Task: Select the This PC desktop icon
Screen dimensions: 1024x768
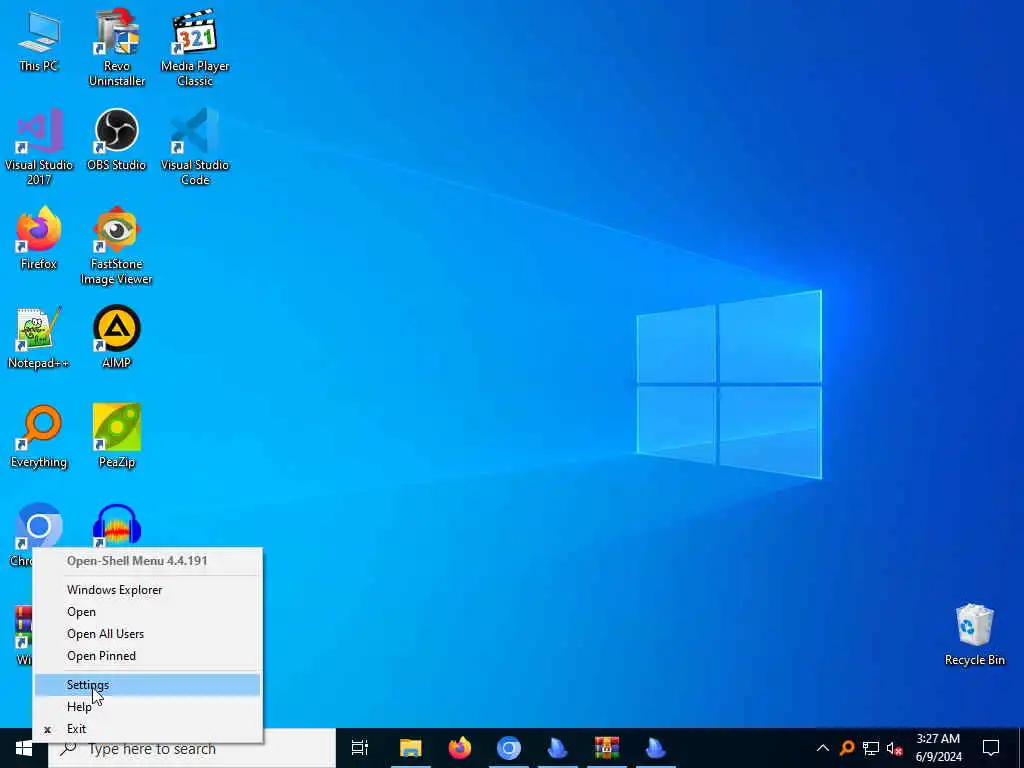Action: pos(39,40)
